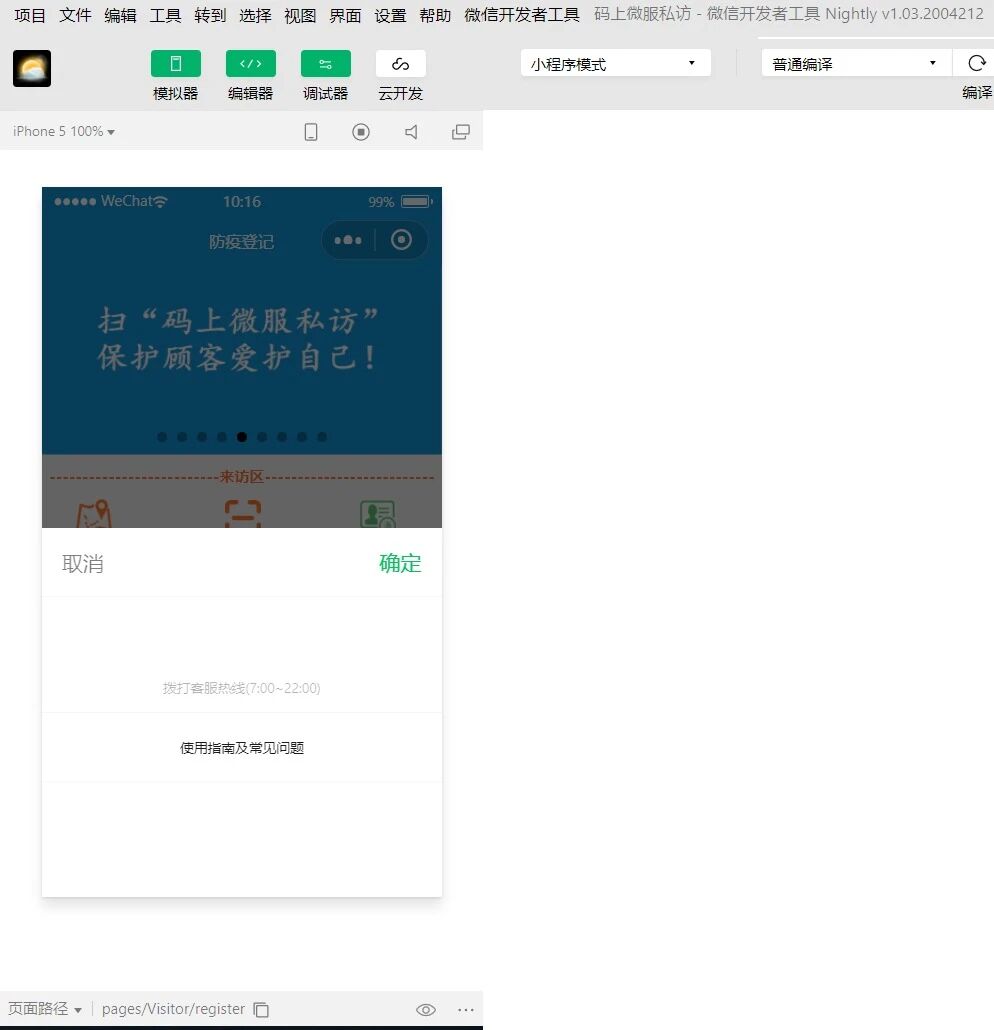Toggle the editor (编辑器) panel button
Screen dimensions: 994x1030
pos(250,64)
